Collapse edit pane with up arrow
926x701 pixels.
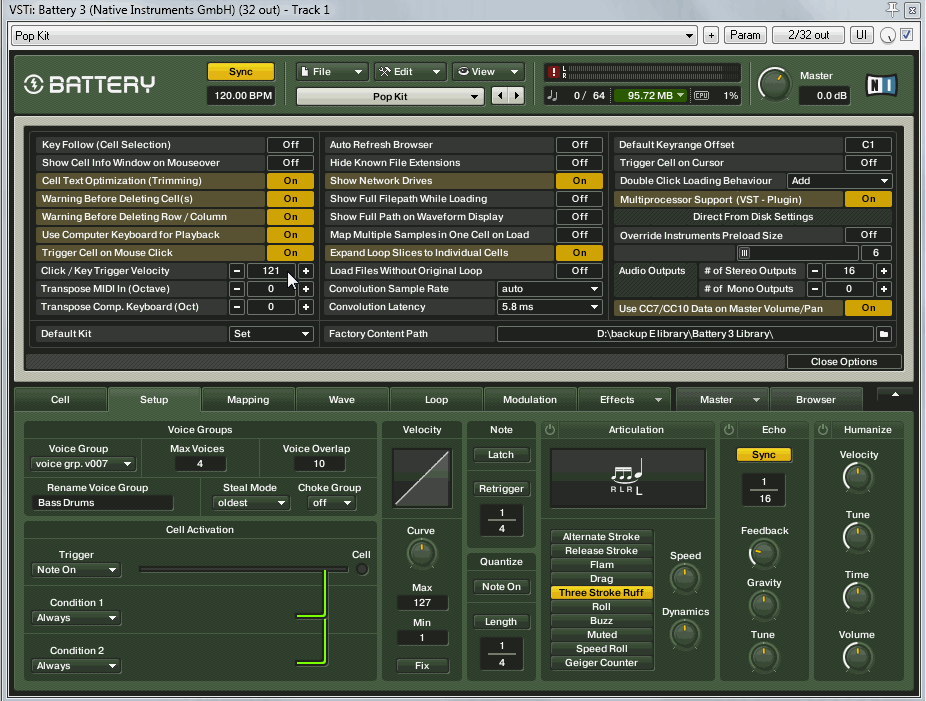(x=895, y=394)
